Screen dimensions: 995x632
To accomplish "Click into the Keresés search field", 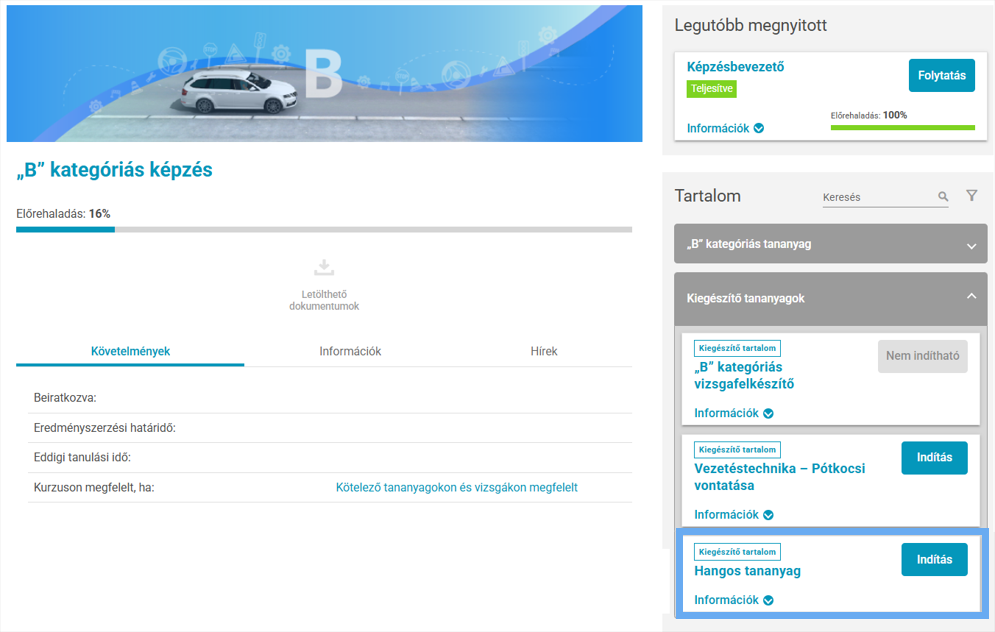I will pos(875,198).
